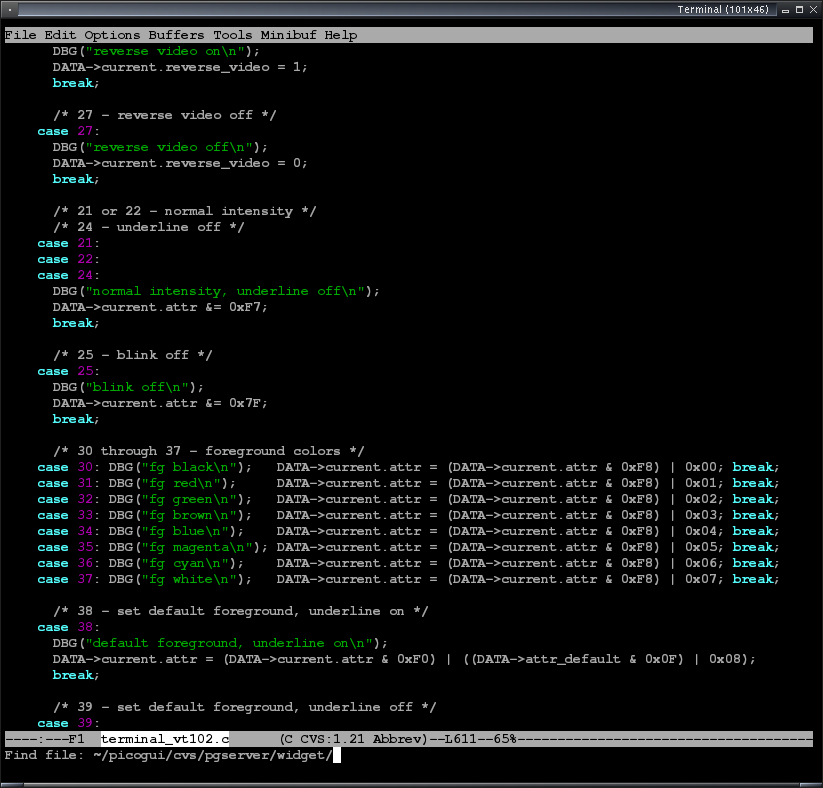Screen dimensions: 823x788
Task: Click the line 'case 39:'
Action: point(68,723)
